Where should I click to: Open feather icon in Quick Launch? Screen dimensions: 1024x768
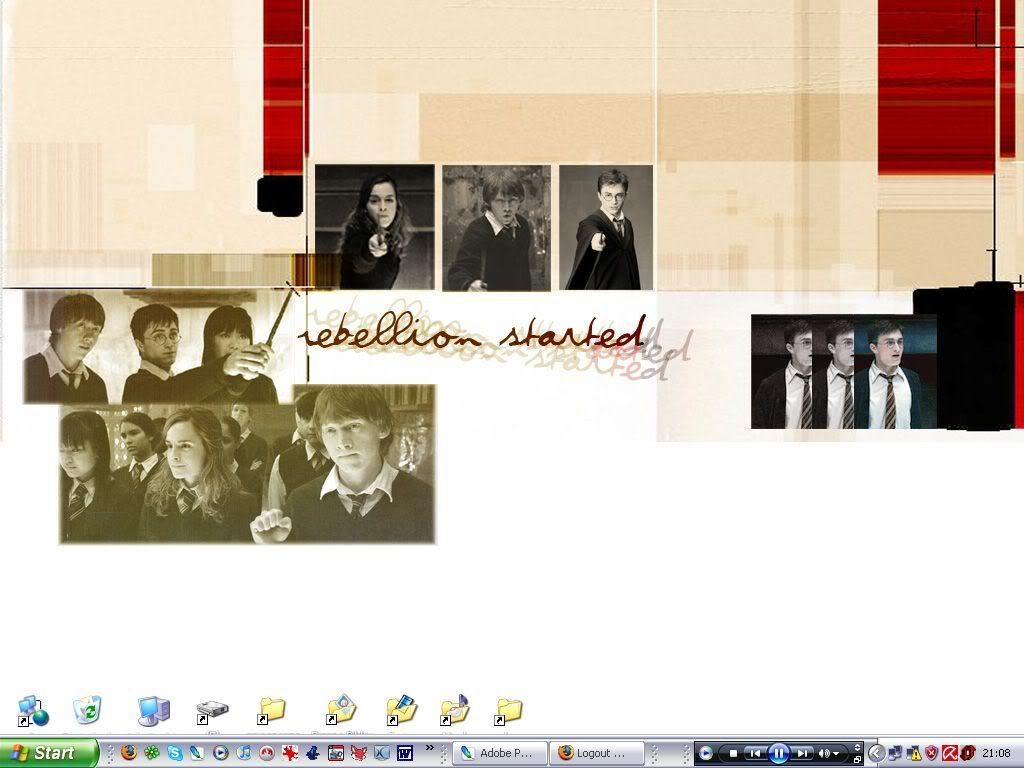[x=197, y=753]
